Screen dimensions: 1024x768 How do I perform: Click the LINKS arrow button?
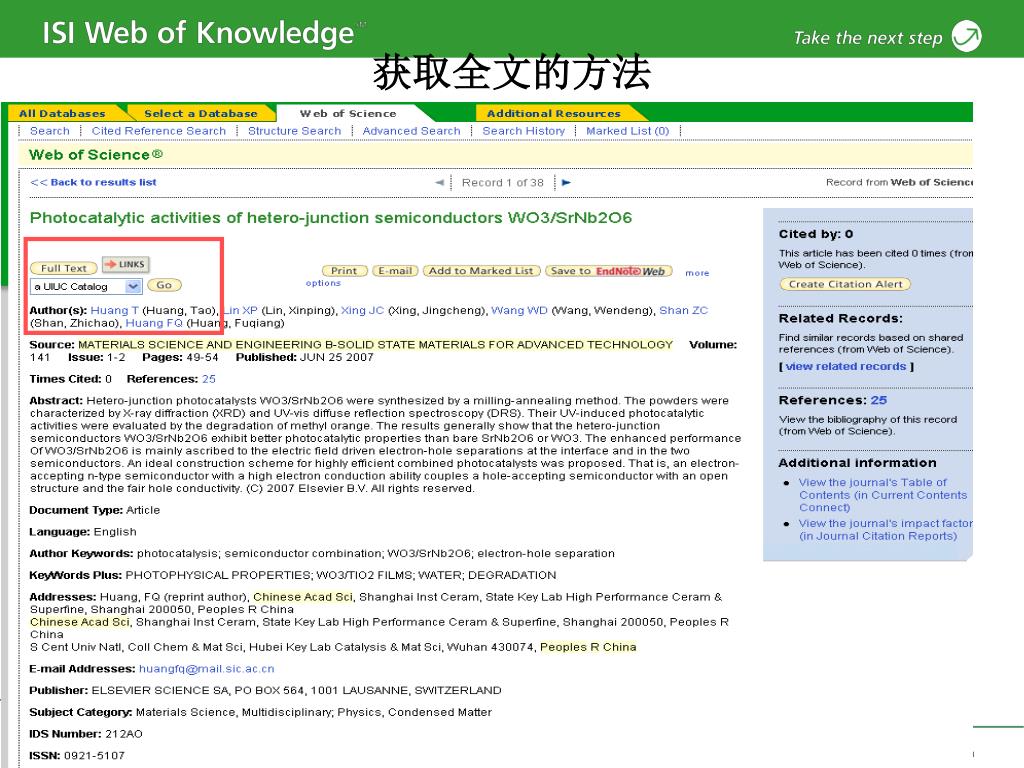coord(126,264)
